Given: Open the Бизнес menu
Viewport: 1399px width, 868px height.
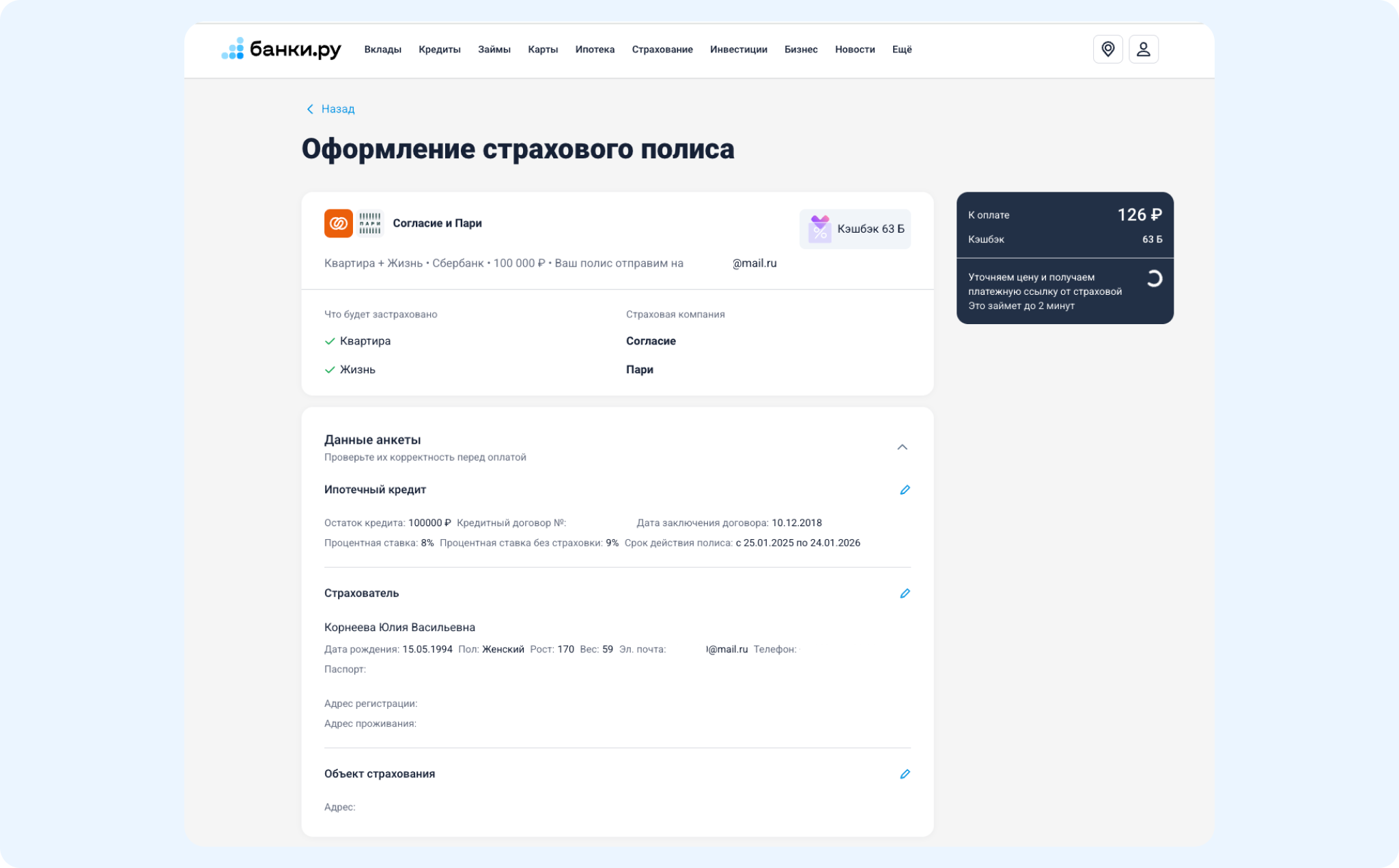Looking at the screenshot, I should (801, 49).
